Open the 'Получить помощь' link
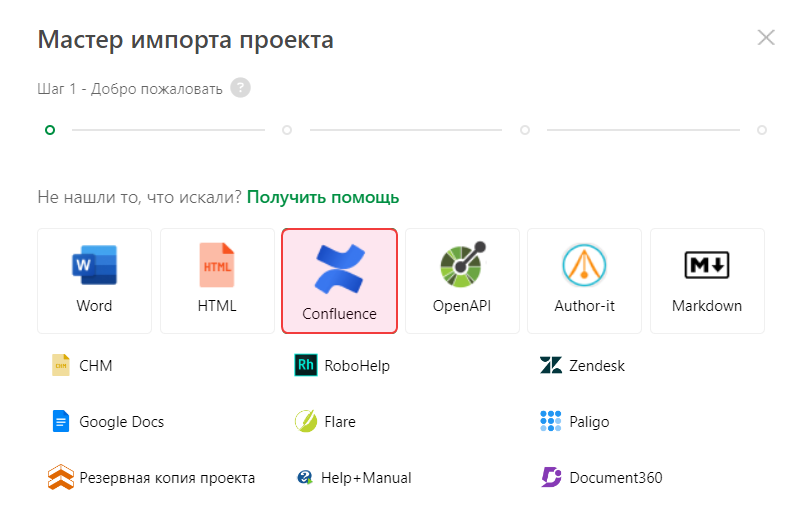This screenshot has height=524, width=804. pyautogui.click(x=323, y=197)
